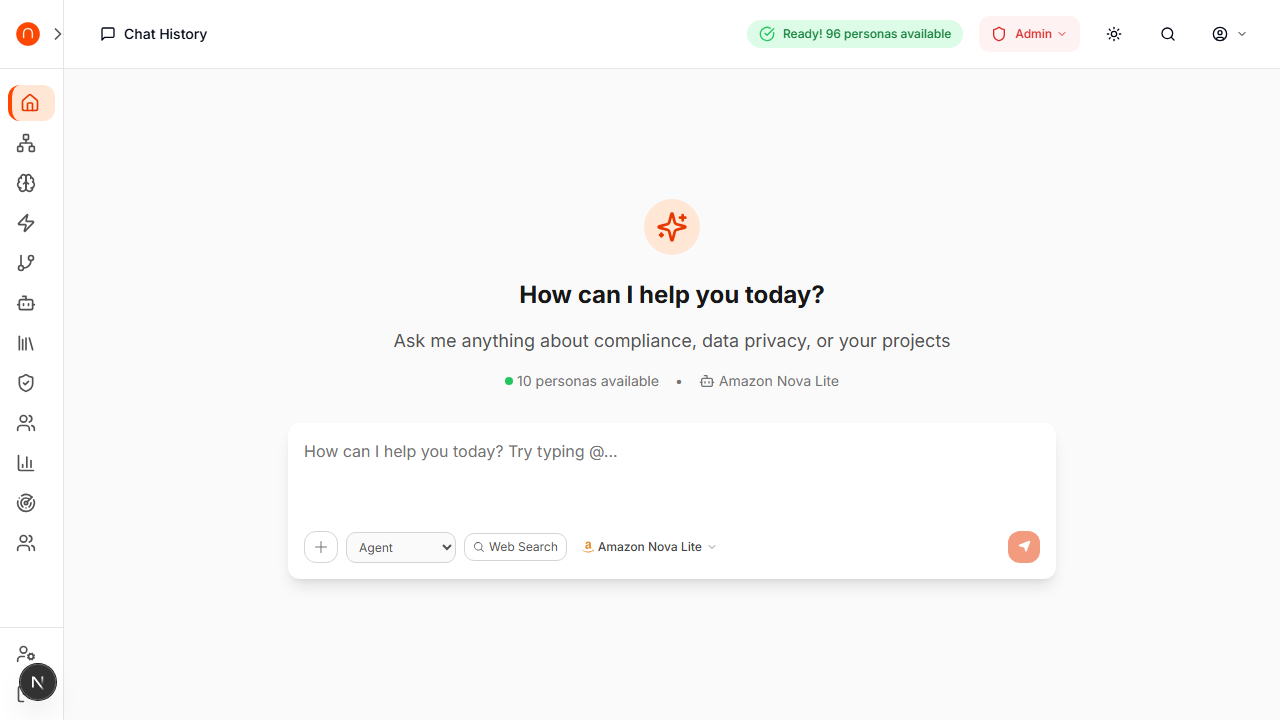Open the user account menu
Screen dimensions: 1280x720
click(1228, 33)
